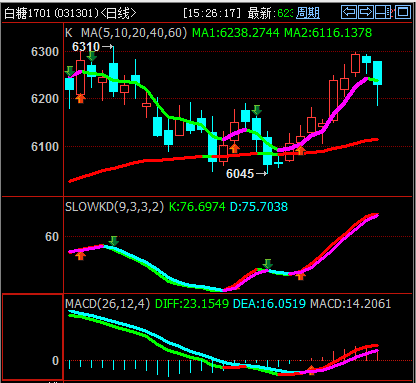The height and width of the screenshot is (383, 416).
Task: Click the DIFF:23.1549 value
Action: click(x=192, y=304)
